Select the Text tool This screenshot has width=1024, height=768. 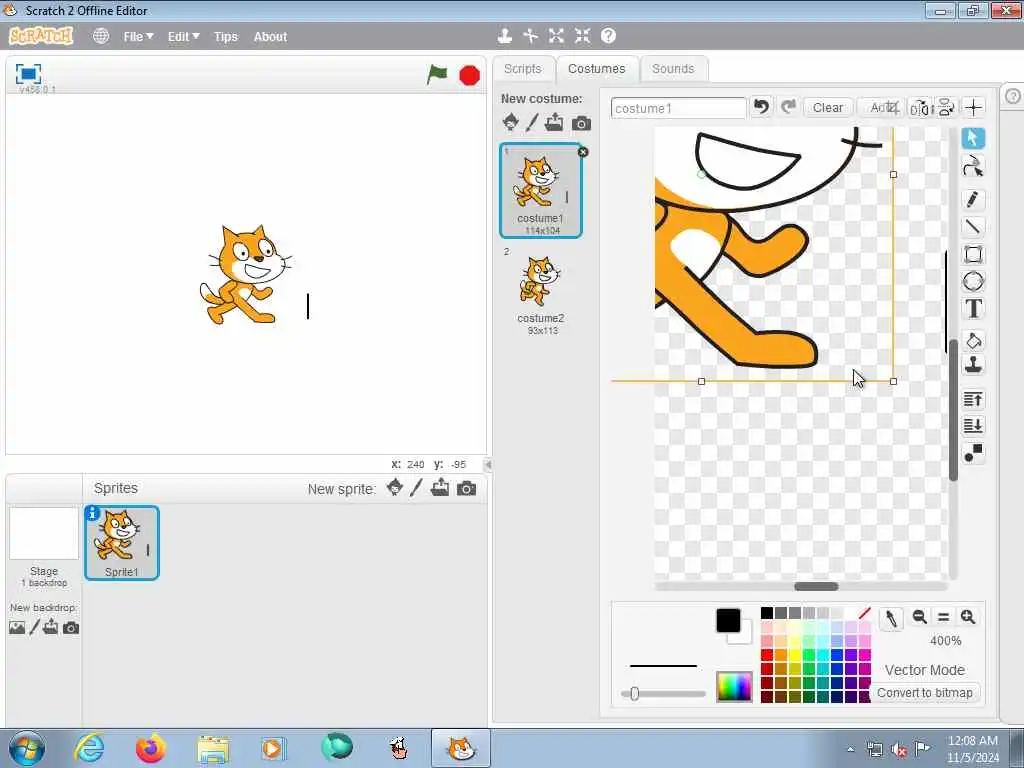click(973, 308)
